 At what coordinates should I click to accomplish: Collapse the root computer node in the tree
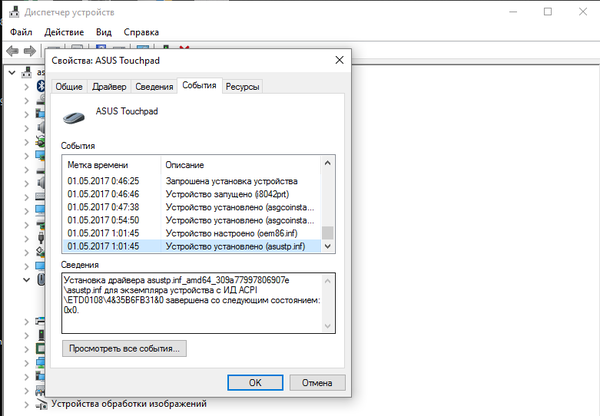[x=11, y=72]
